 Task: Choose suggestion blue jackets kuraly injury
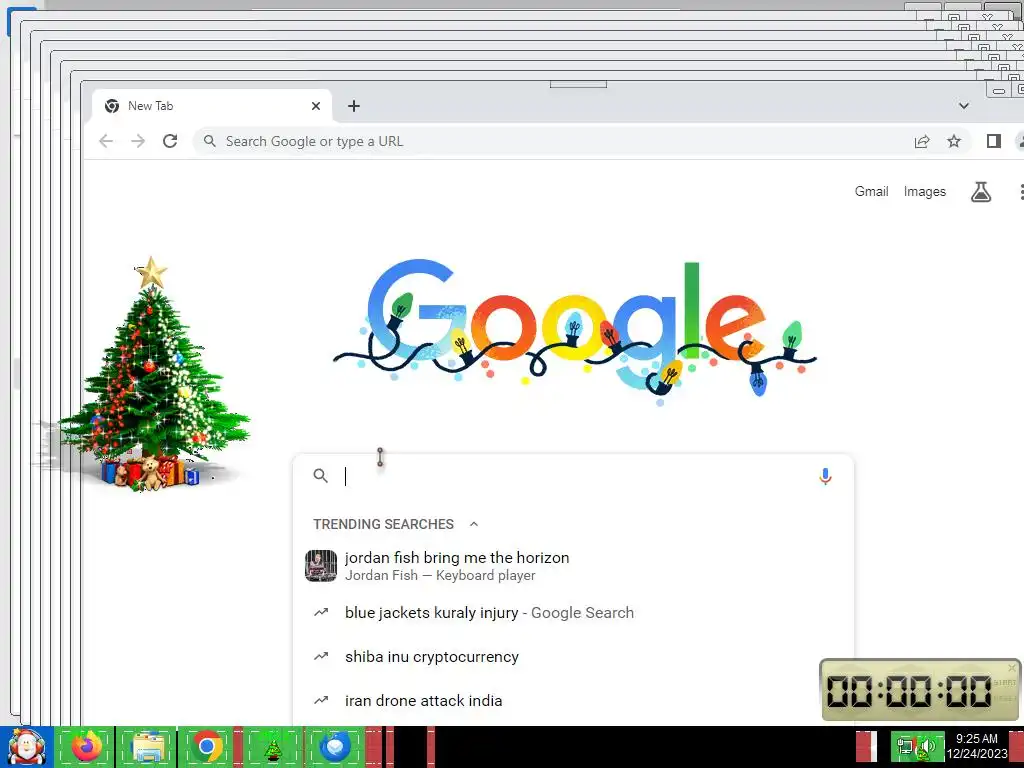[x=573, y=613]
